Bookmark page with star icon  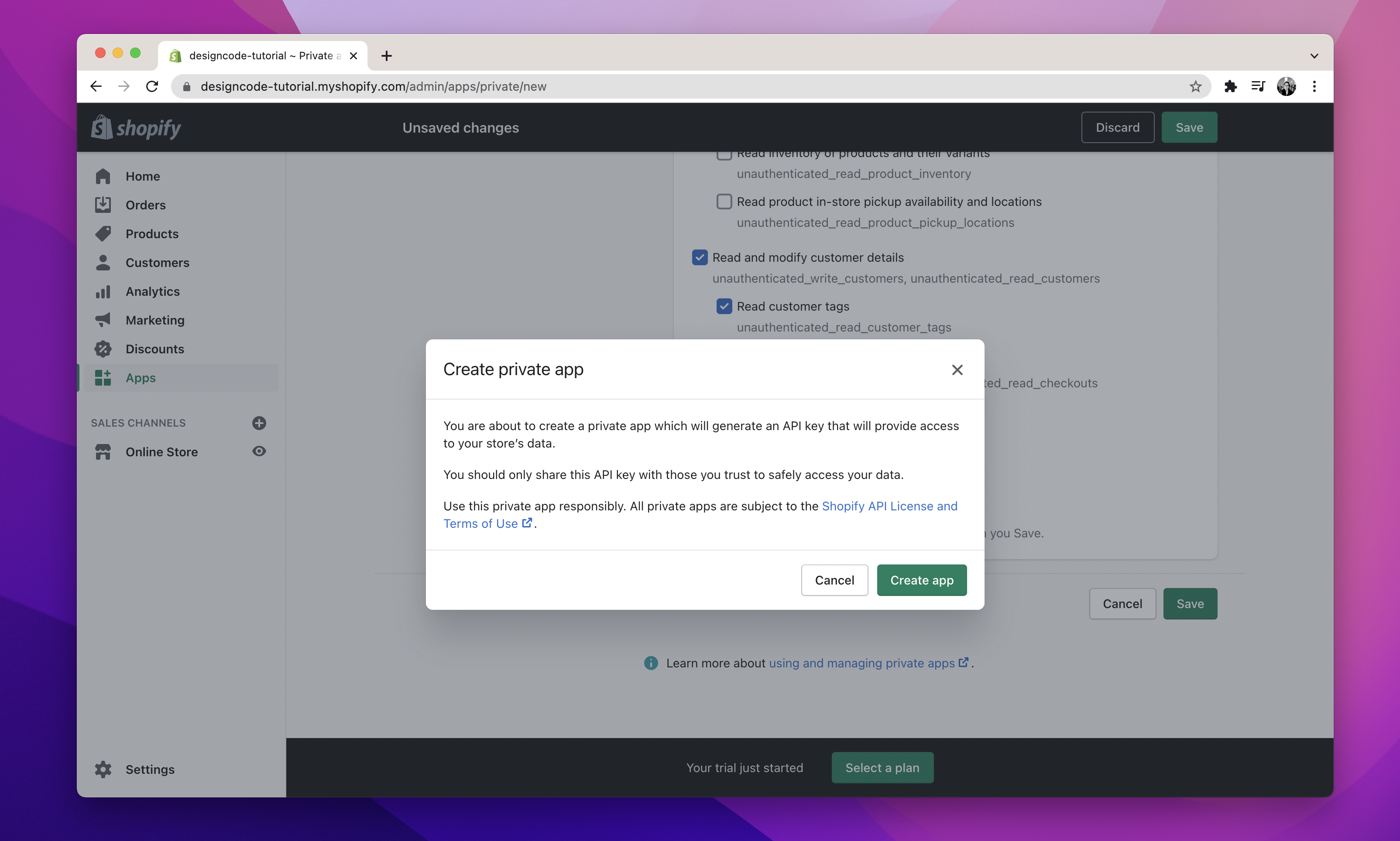(1195, 86)
